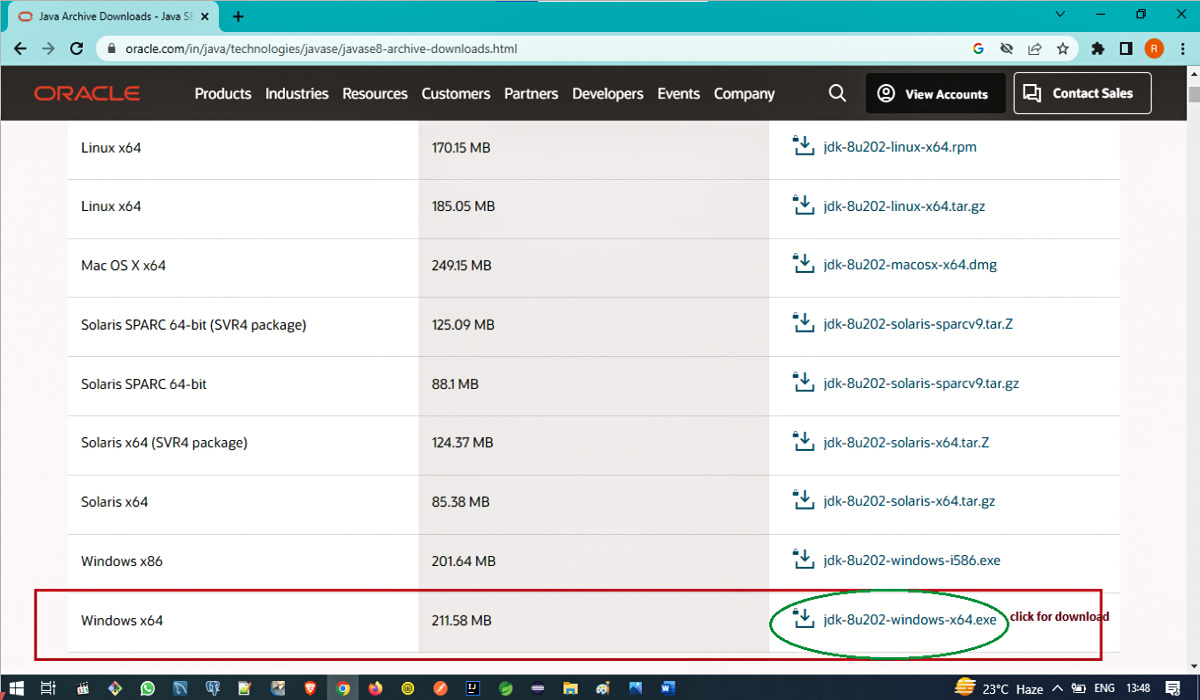Reload the page using the refresh icon

[x=76, y=48]
